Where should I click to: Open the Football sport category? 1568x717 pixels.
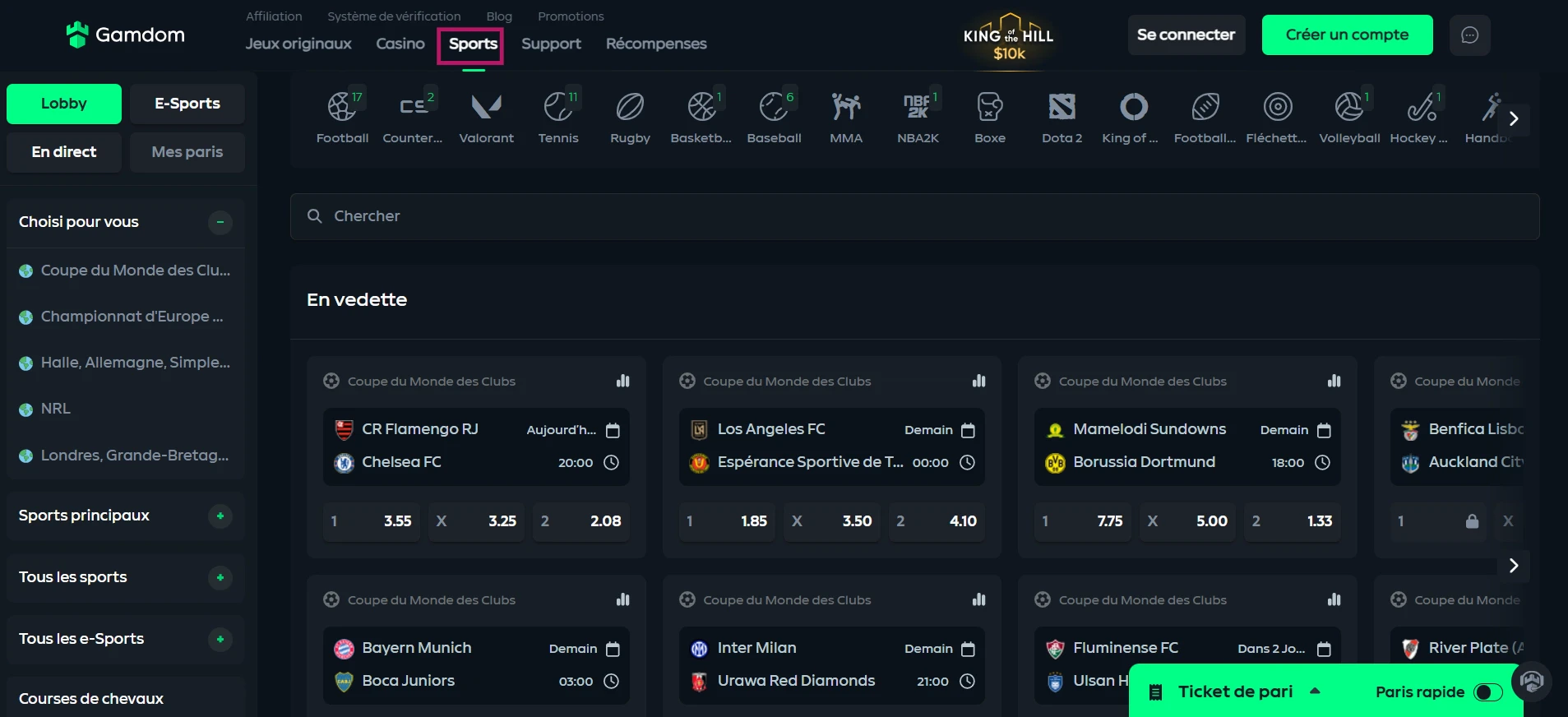[x=342, y=117]
